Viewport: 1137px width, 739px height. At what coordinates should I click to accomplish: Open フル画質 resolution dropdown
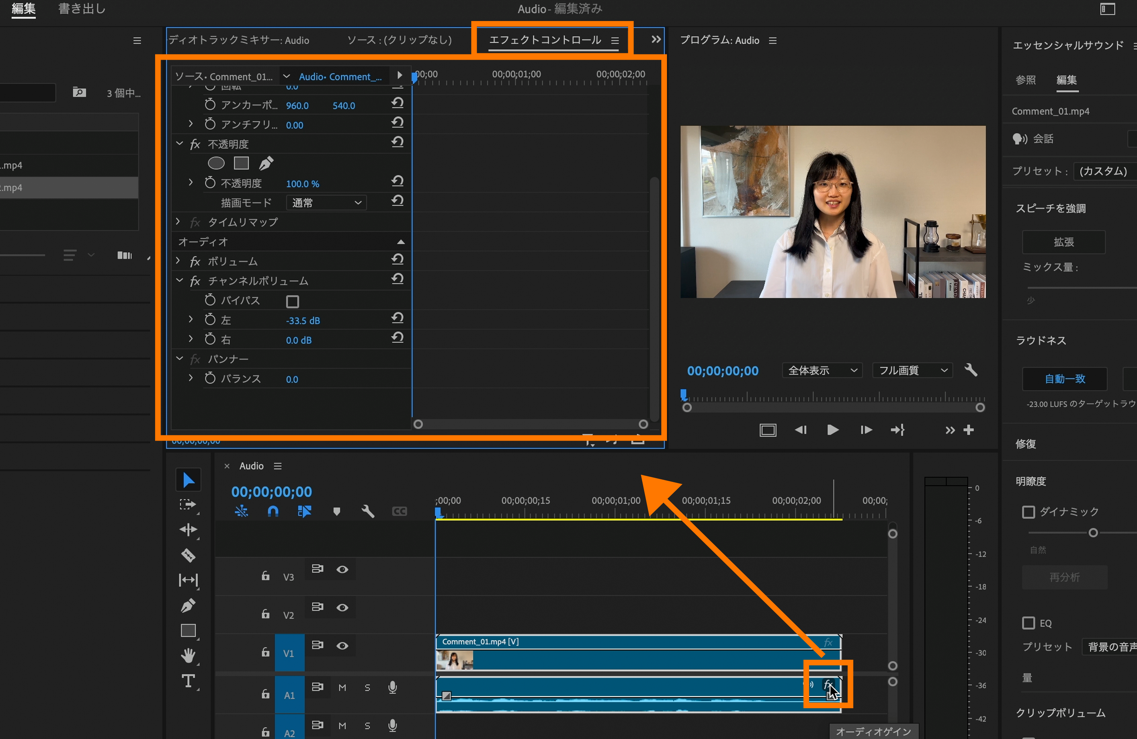911,371
